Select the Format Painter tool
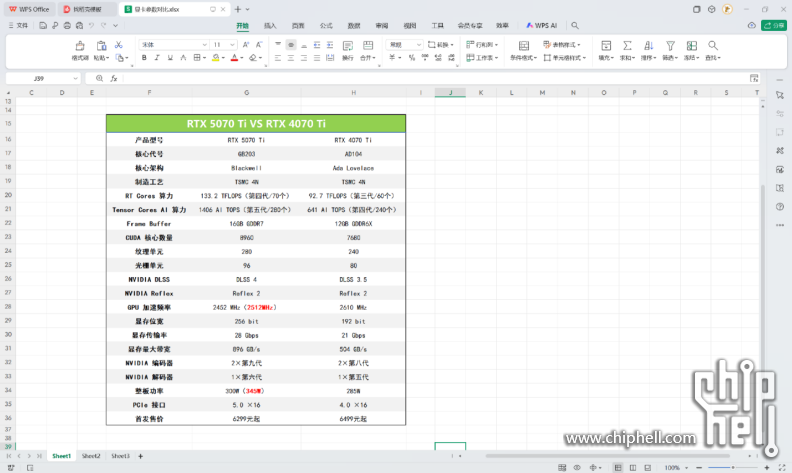Image resolution: width=792 pixels, height=473 pixels. click(x=80, y=50)
